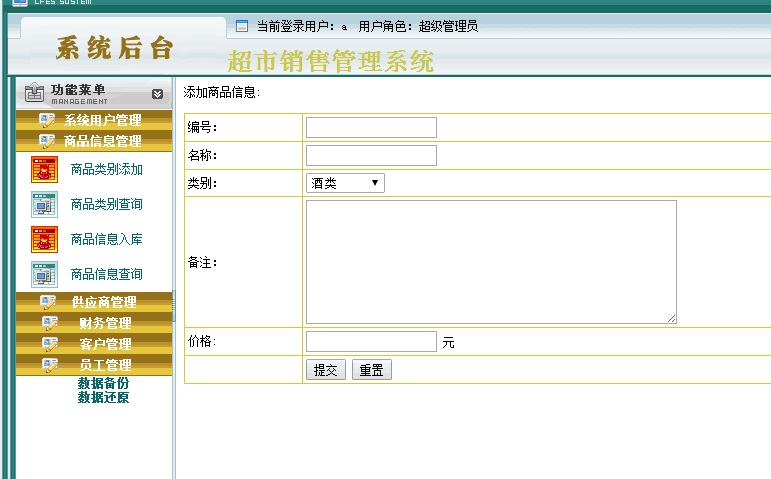Open the 类别 dropdown showing 酒类
Image resolution: width=771 pixels, height=479 pixels.
[345, 183]
